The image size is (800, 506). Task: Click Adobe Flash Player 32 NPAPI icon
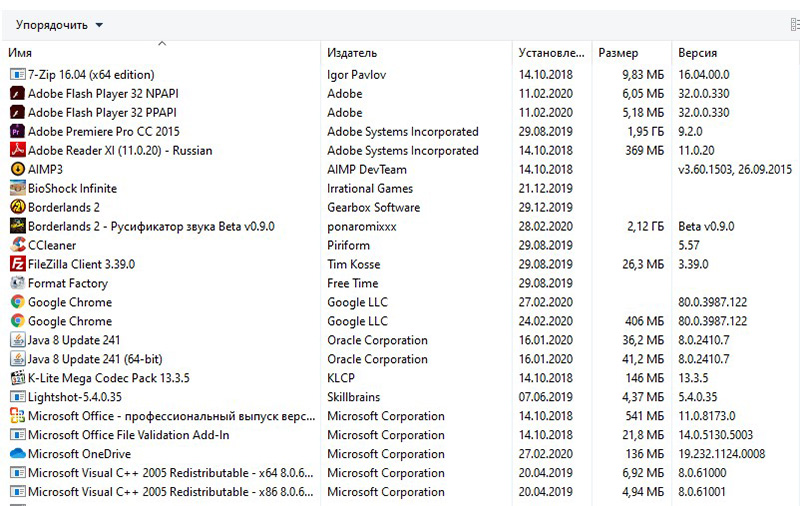click(17, 93)
